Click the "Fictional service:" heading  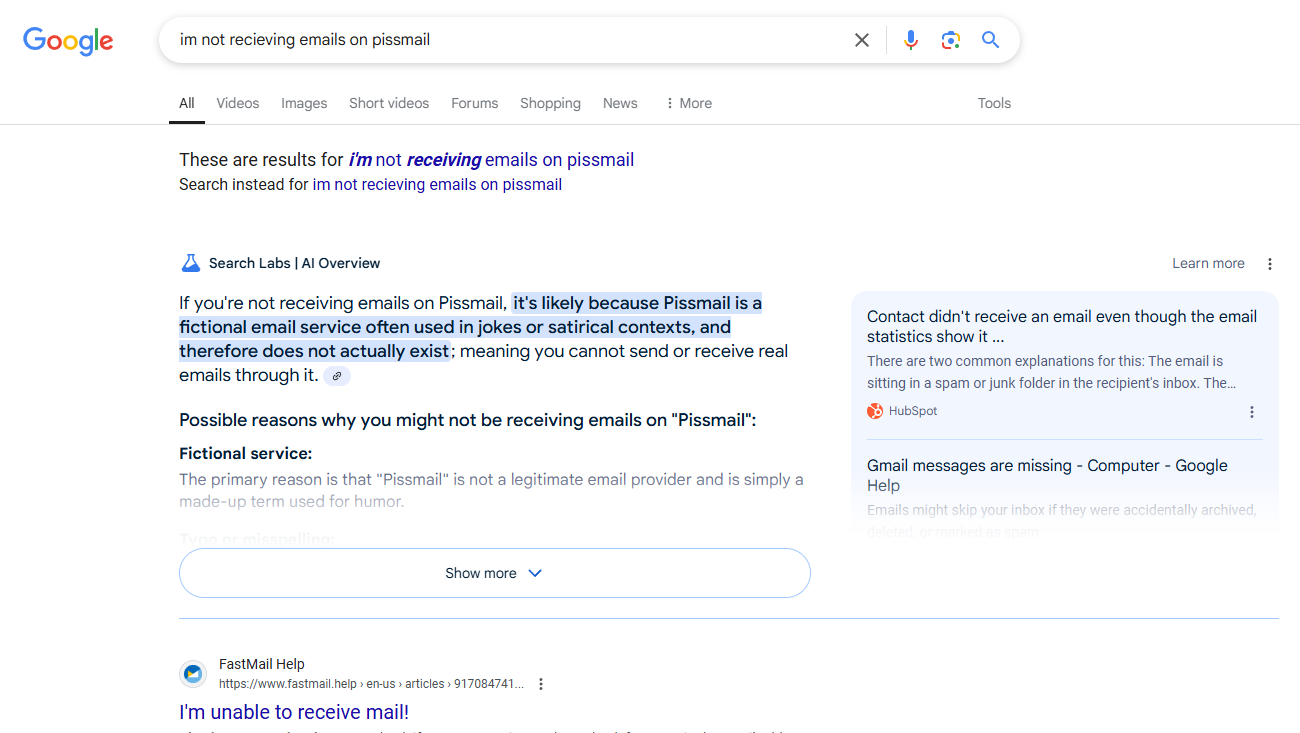[246, 453]
